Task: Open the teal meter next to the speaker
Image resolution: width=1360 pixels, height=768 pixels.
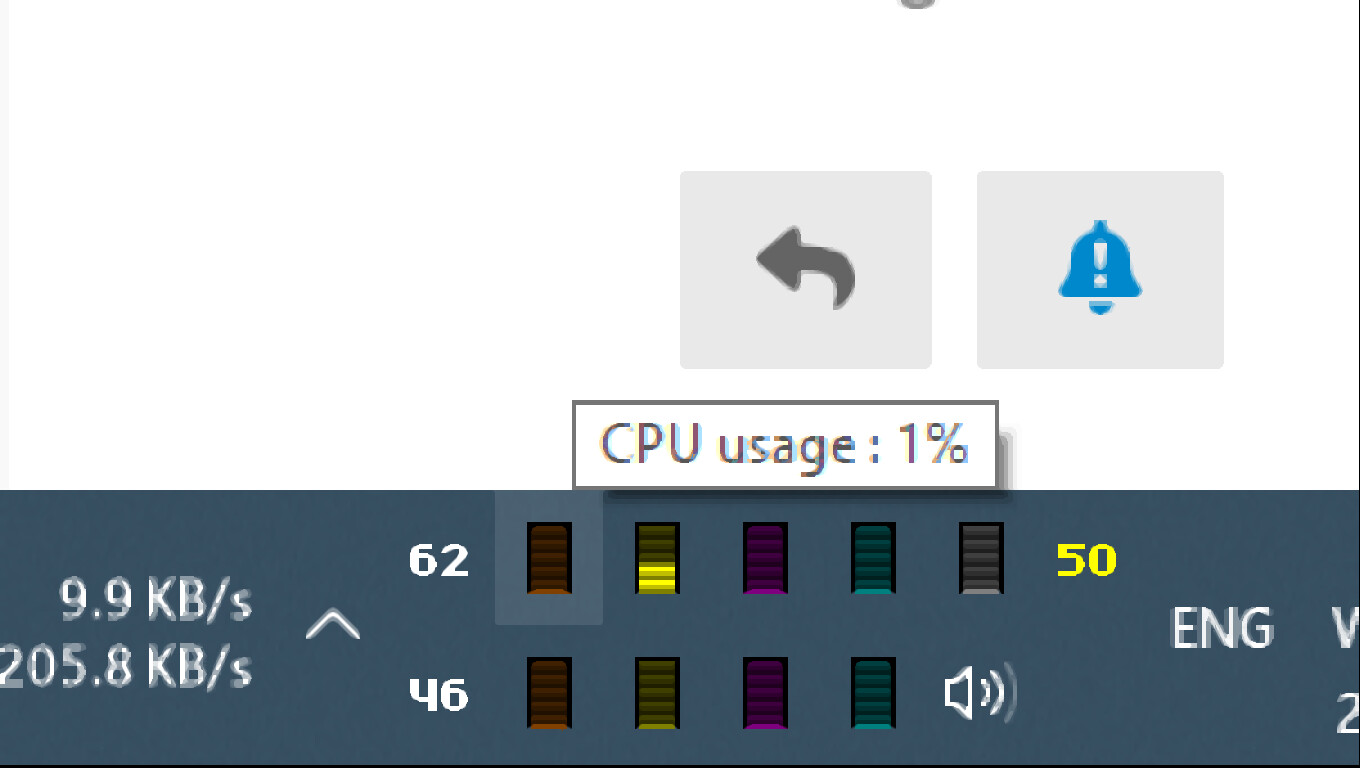Action: [873, 693]
